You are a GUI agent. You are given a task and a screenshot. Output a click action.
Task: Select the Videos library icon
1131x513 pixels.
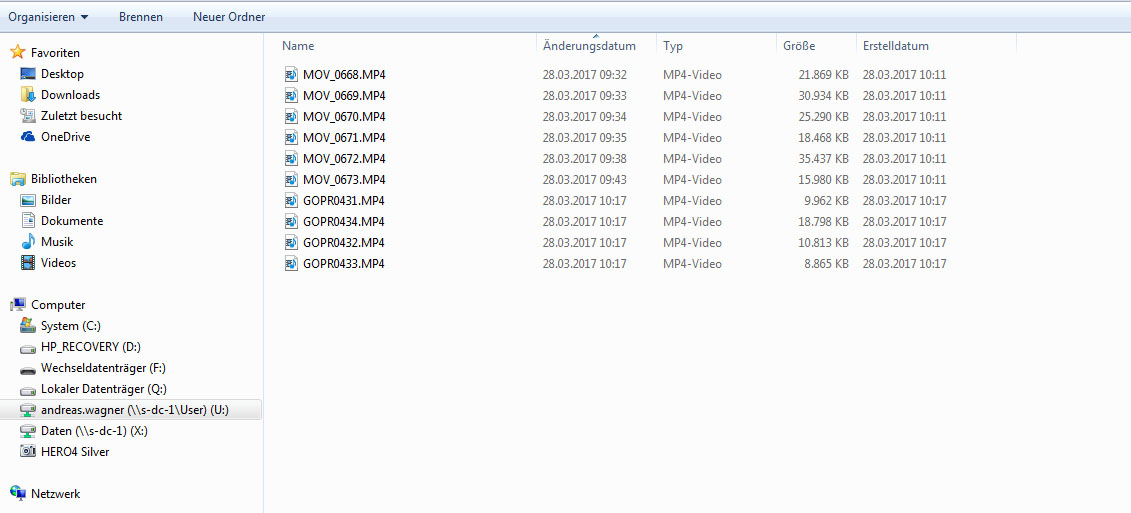[x=28, y=263]
